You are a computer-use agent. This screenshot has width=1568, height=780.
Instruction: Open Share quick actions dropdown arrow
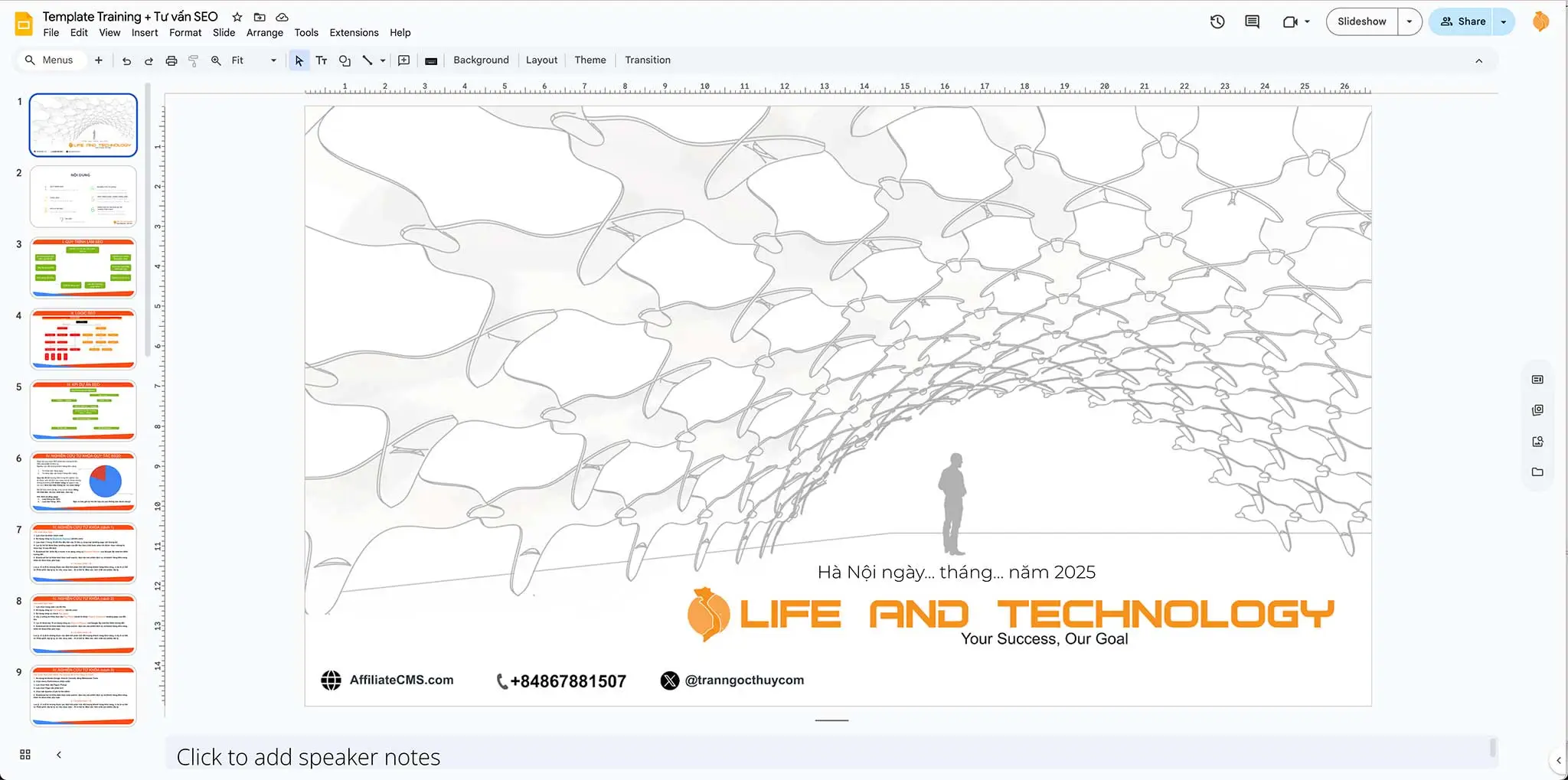1504,21
